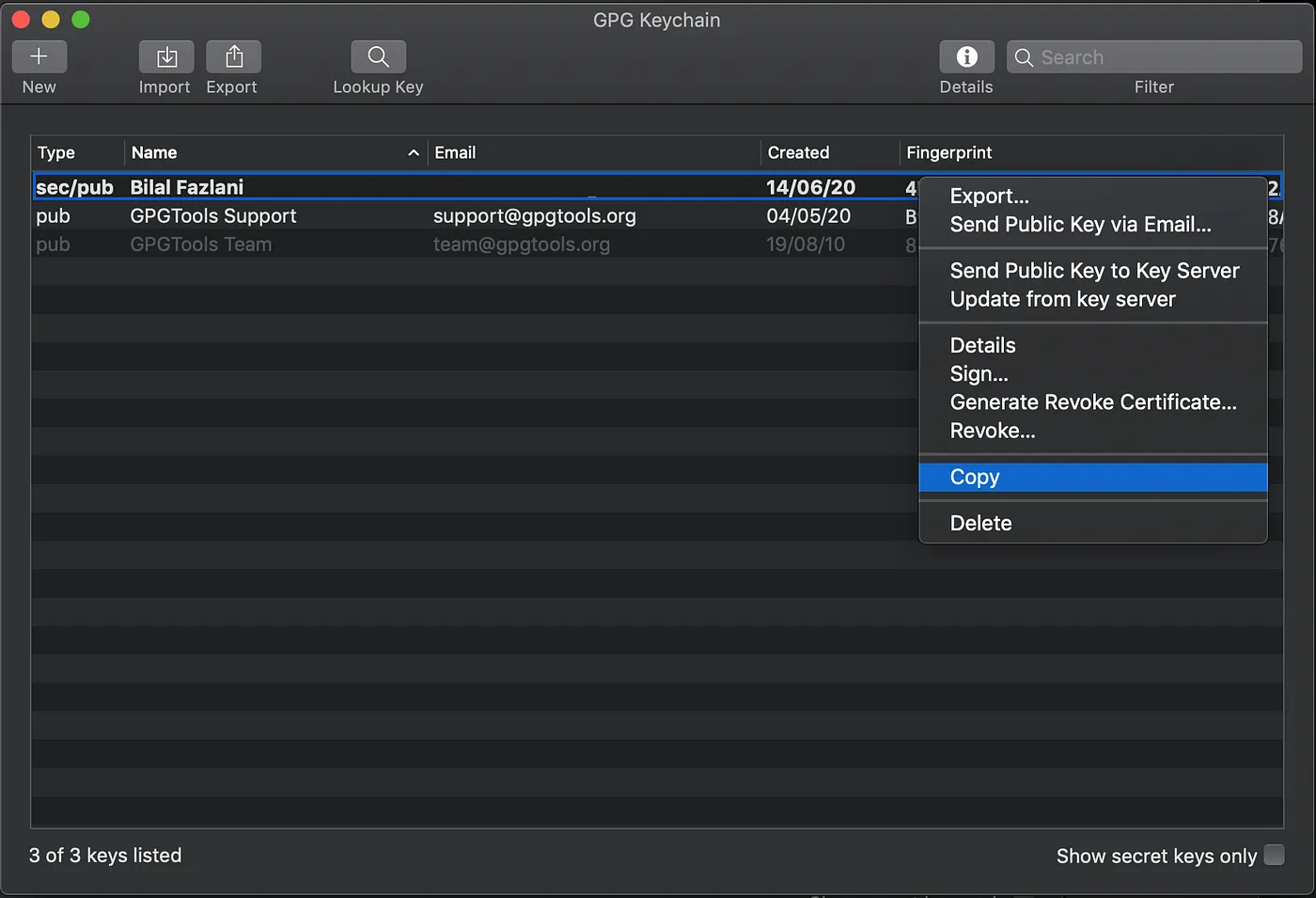The height and width of the screenshot is (898, 1316).
Task: Click the New key plus icon
Action: click(39, 57)
